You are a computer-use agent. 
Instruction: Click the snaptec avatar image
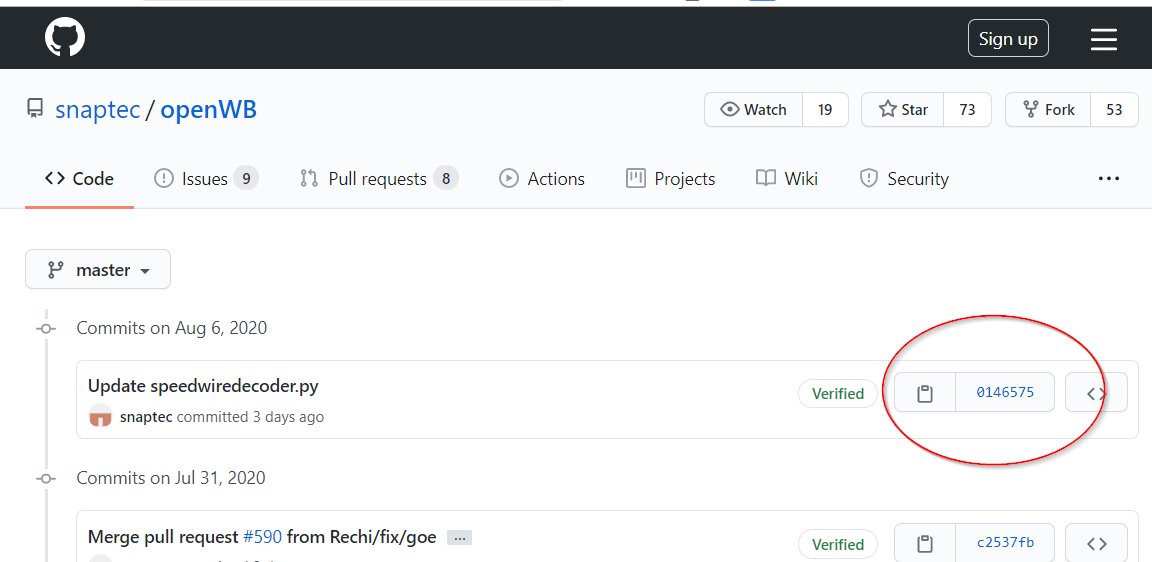[x=100, y=417]
